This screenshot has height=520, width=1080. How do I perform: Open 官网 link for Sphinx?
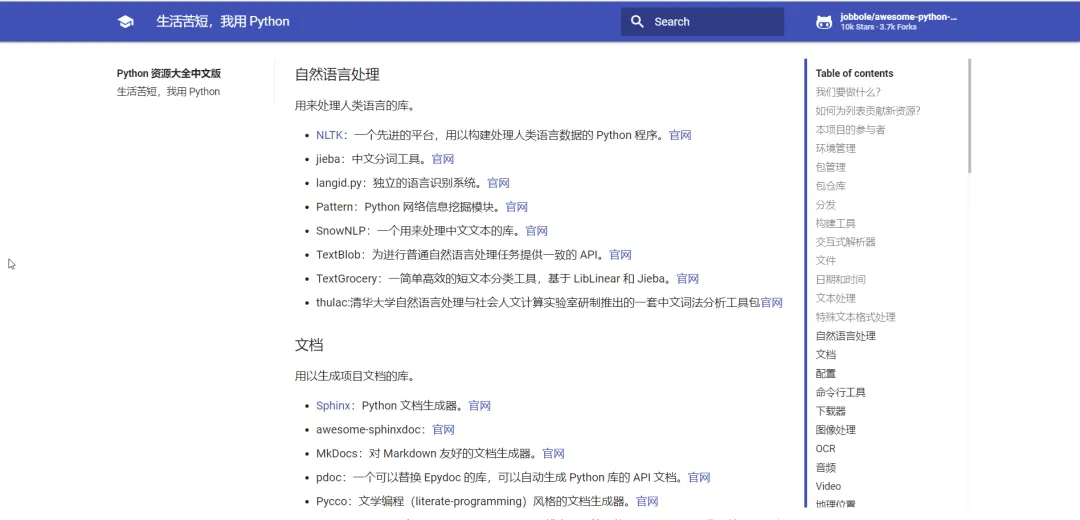(479, 406)
